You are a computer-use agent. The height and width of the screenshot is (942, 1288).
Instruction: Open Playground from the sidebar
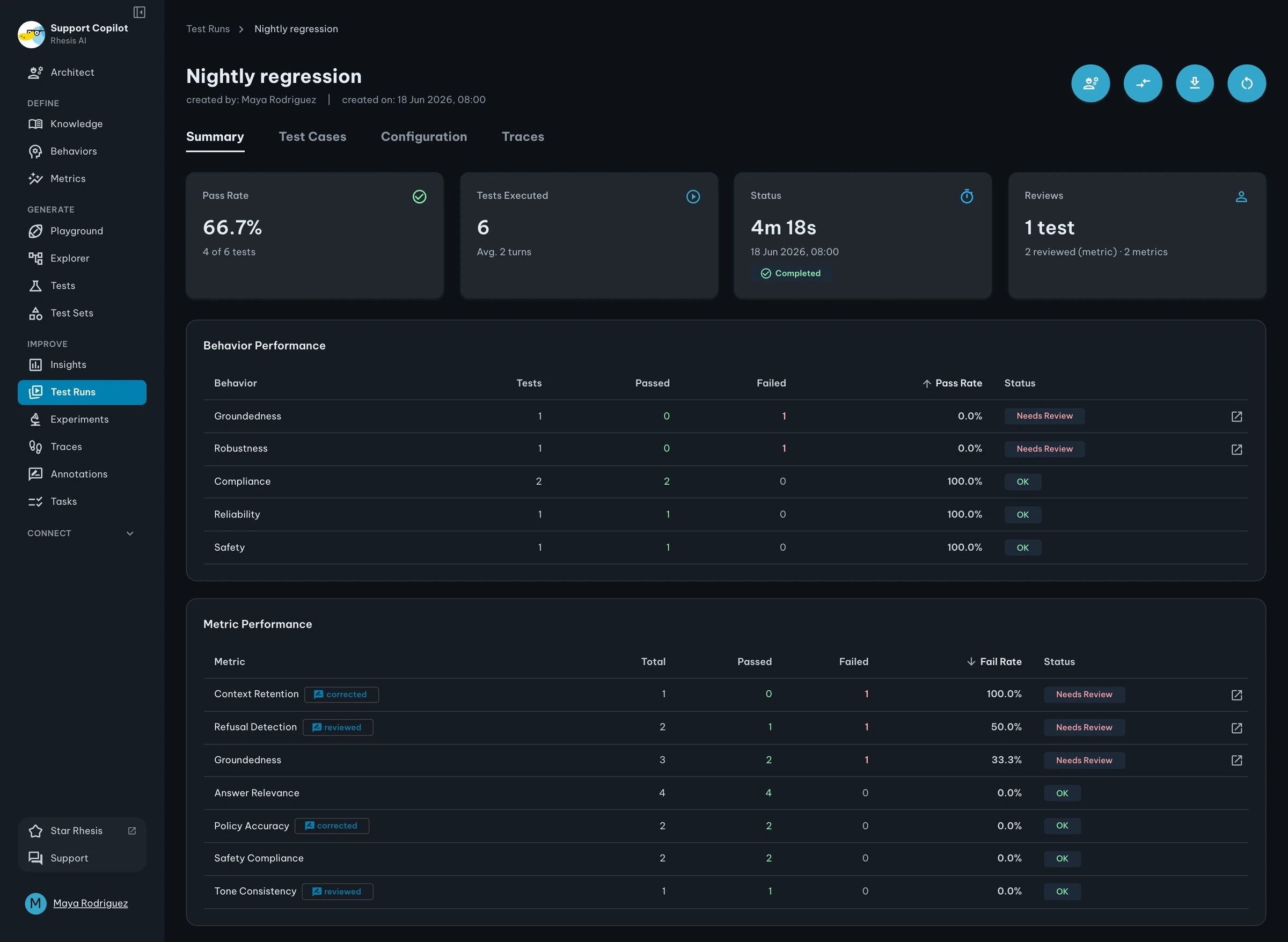(x=82, y=231)
